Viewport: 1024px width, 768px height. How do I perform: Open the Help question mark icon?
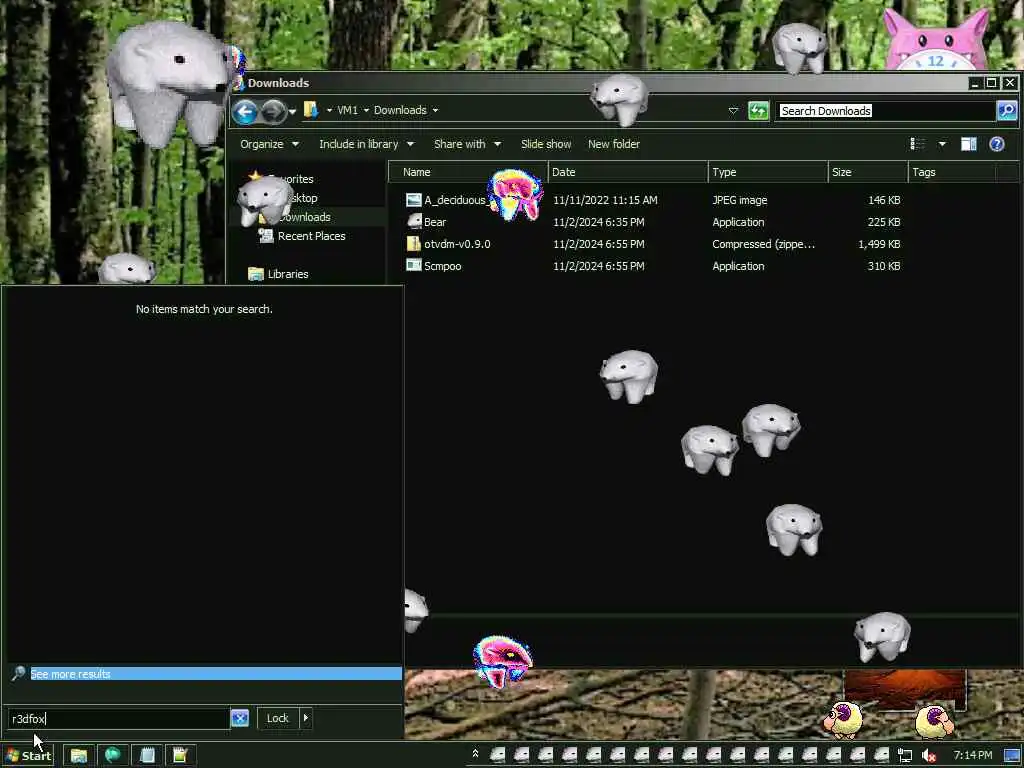click(x=997, y=144)
